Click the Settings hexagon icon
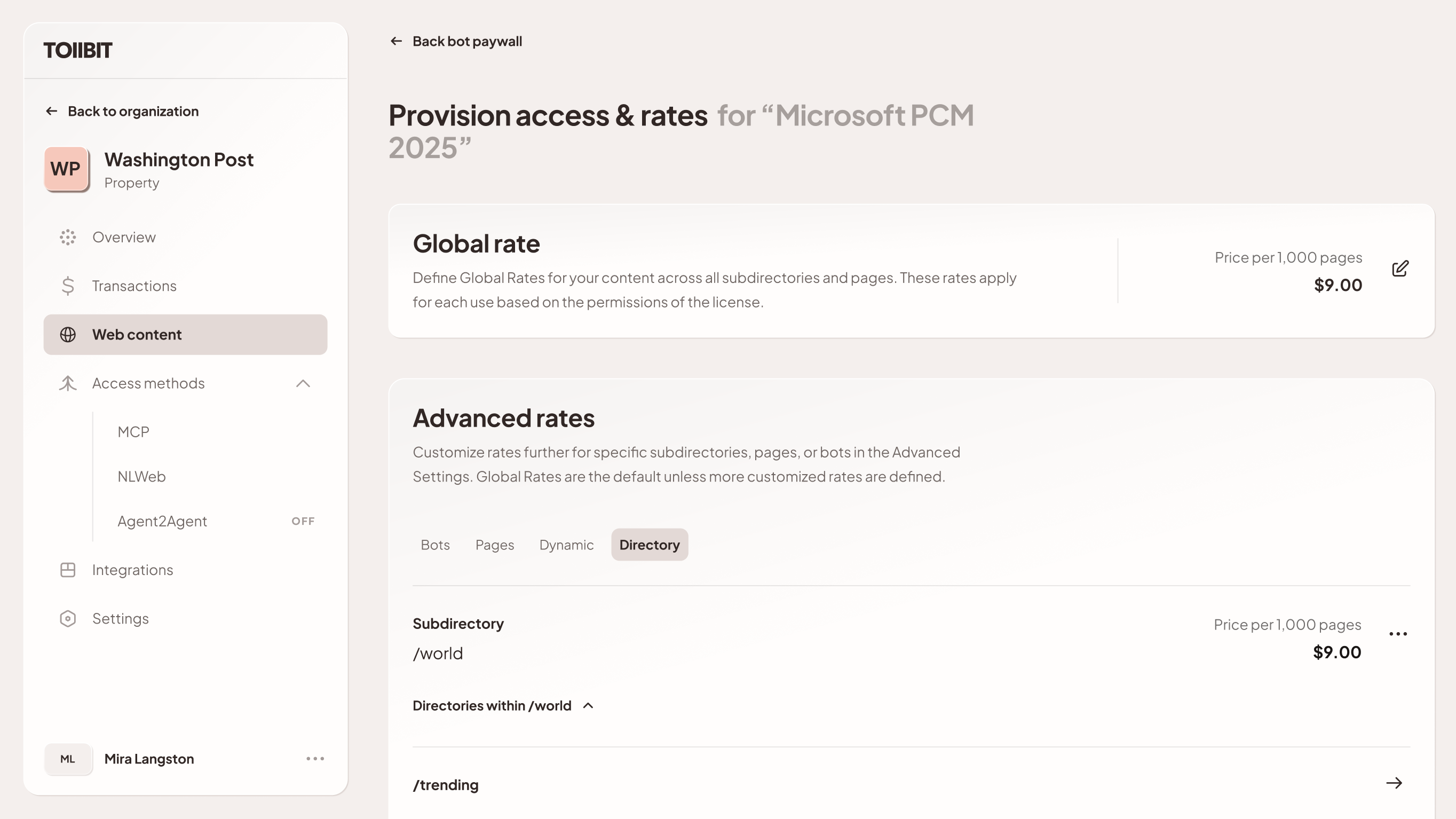Image resolution: width=1456 pixels, height=819 pixels. (x=68, y=618)
